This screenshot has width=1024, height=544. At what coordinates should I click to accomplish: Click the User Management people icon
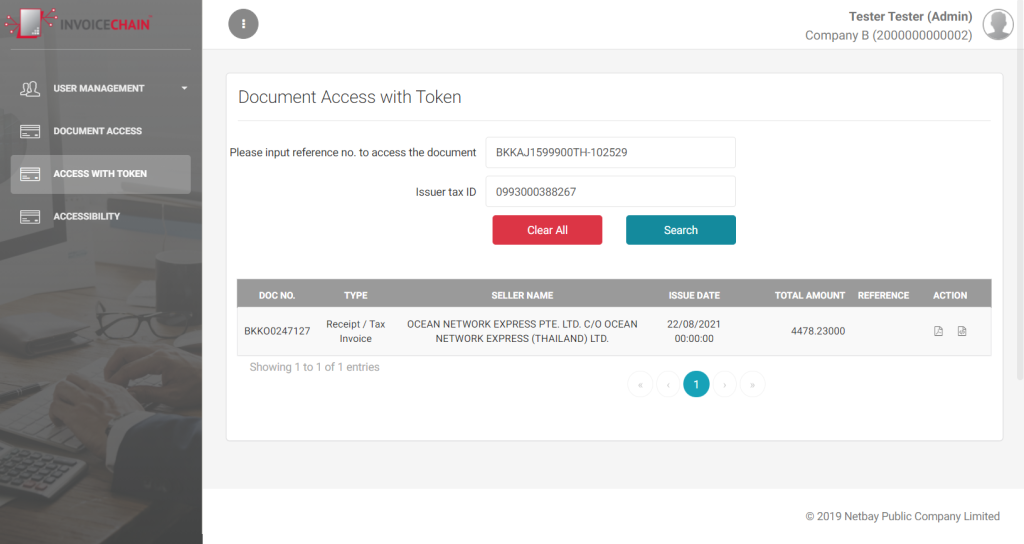pos(30,88)
